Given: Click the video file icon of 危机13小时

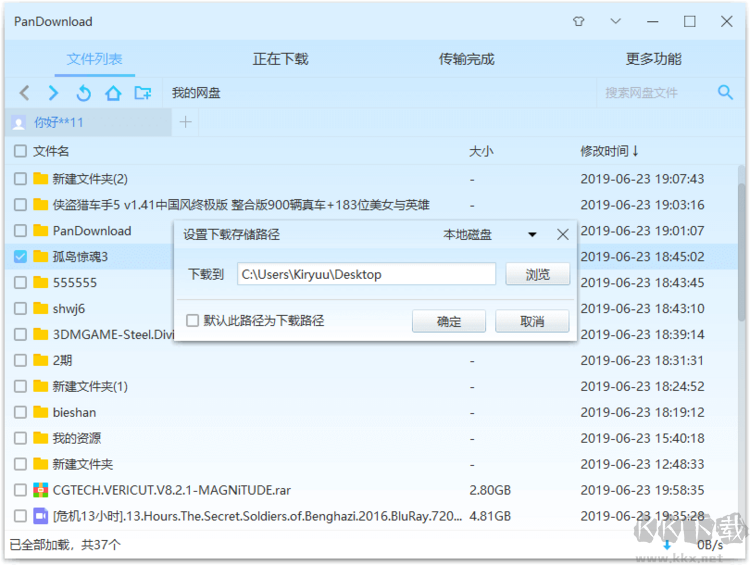Looking at the screenshot, I should [41, 516].
